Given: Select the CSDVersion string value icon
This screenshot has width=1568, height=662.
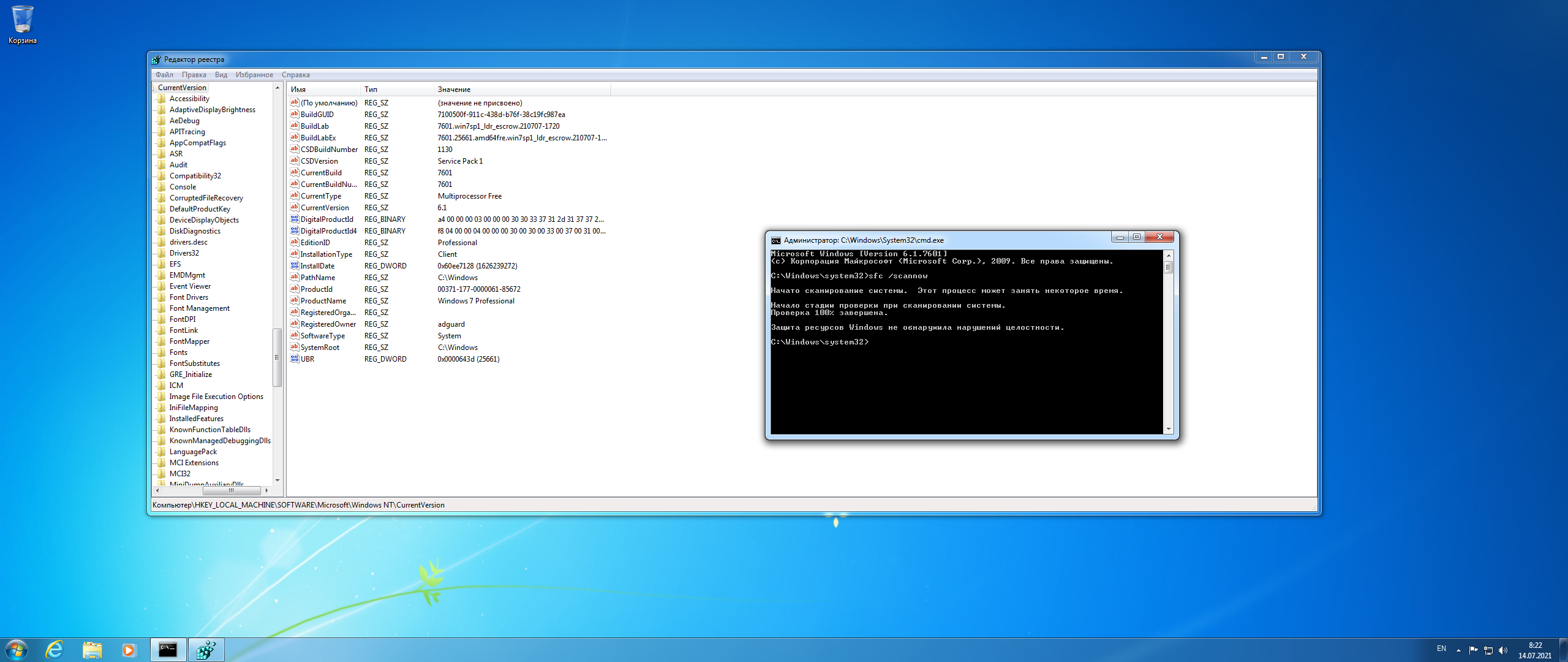Looking at the screenshot, I should [x=294, y=161].
